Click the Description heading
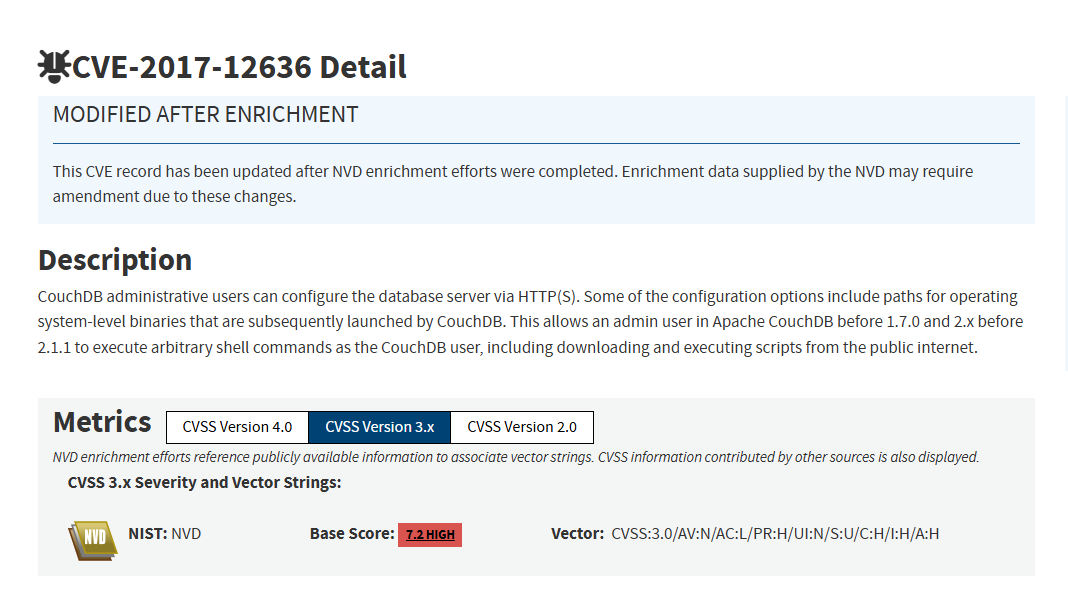 coord(115,260)
